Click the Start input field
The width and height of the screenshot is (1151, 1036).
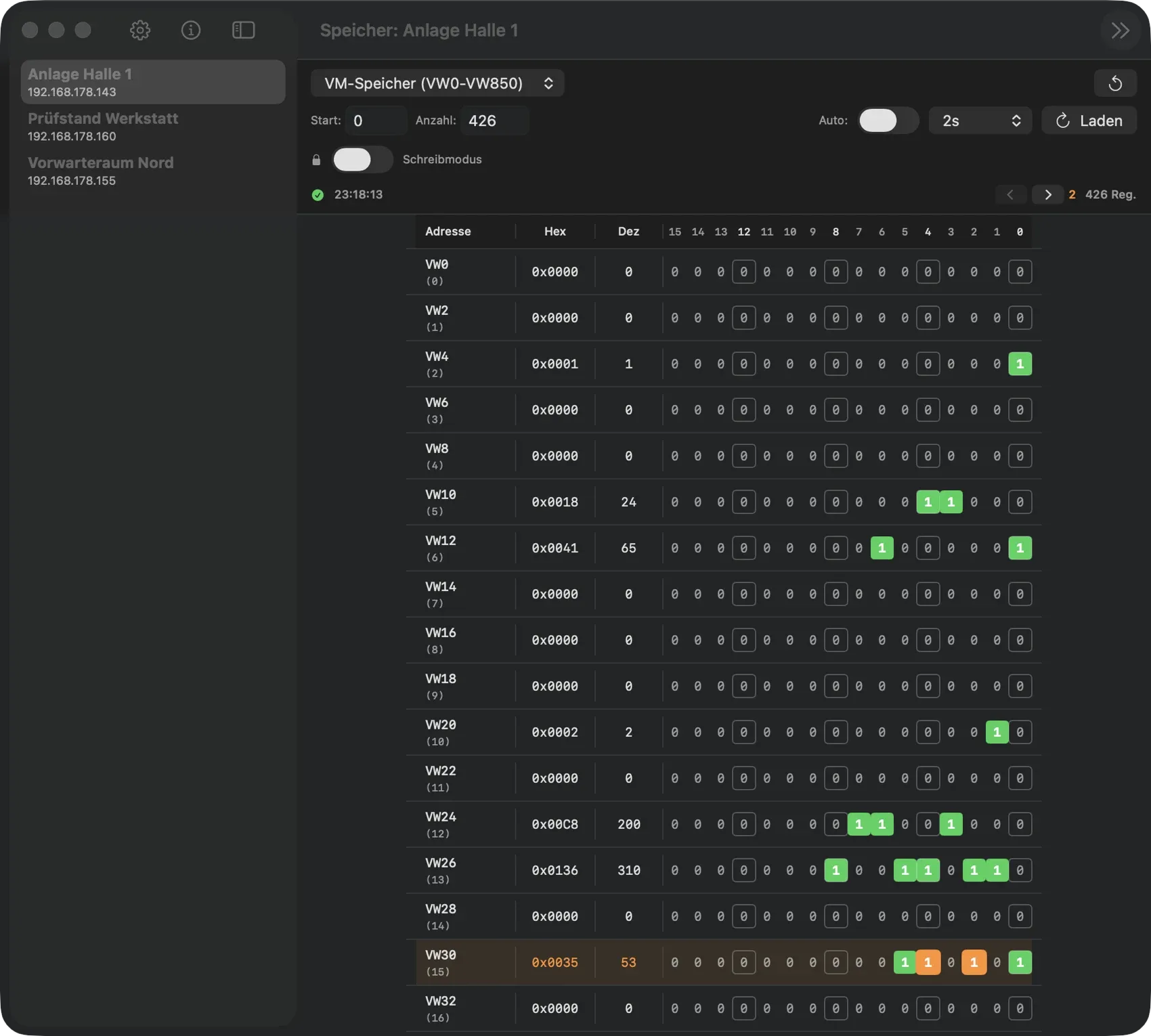pos(376,121)
